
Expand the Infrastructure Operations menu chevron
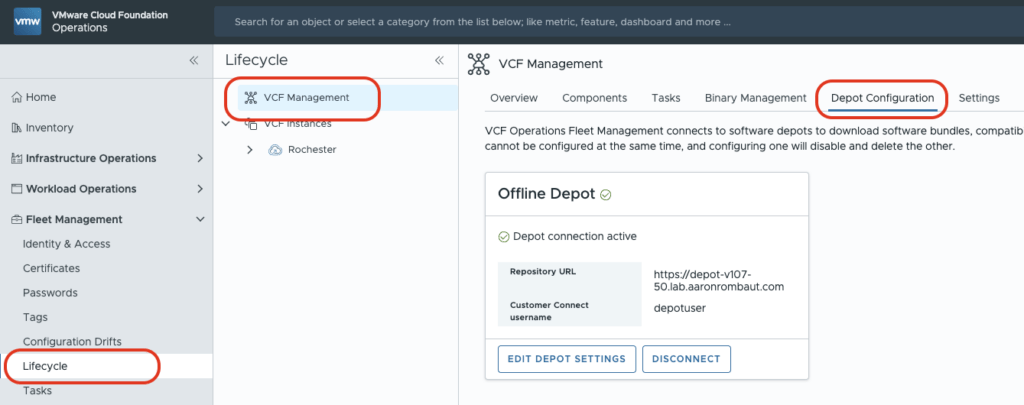coord(200,158)
